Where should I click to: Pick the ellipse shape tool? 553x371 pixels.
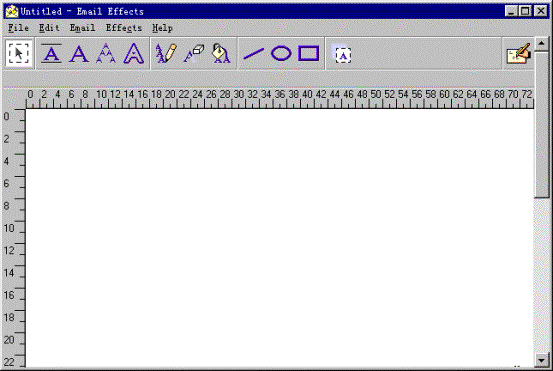[281, 54]
